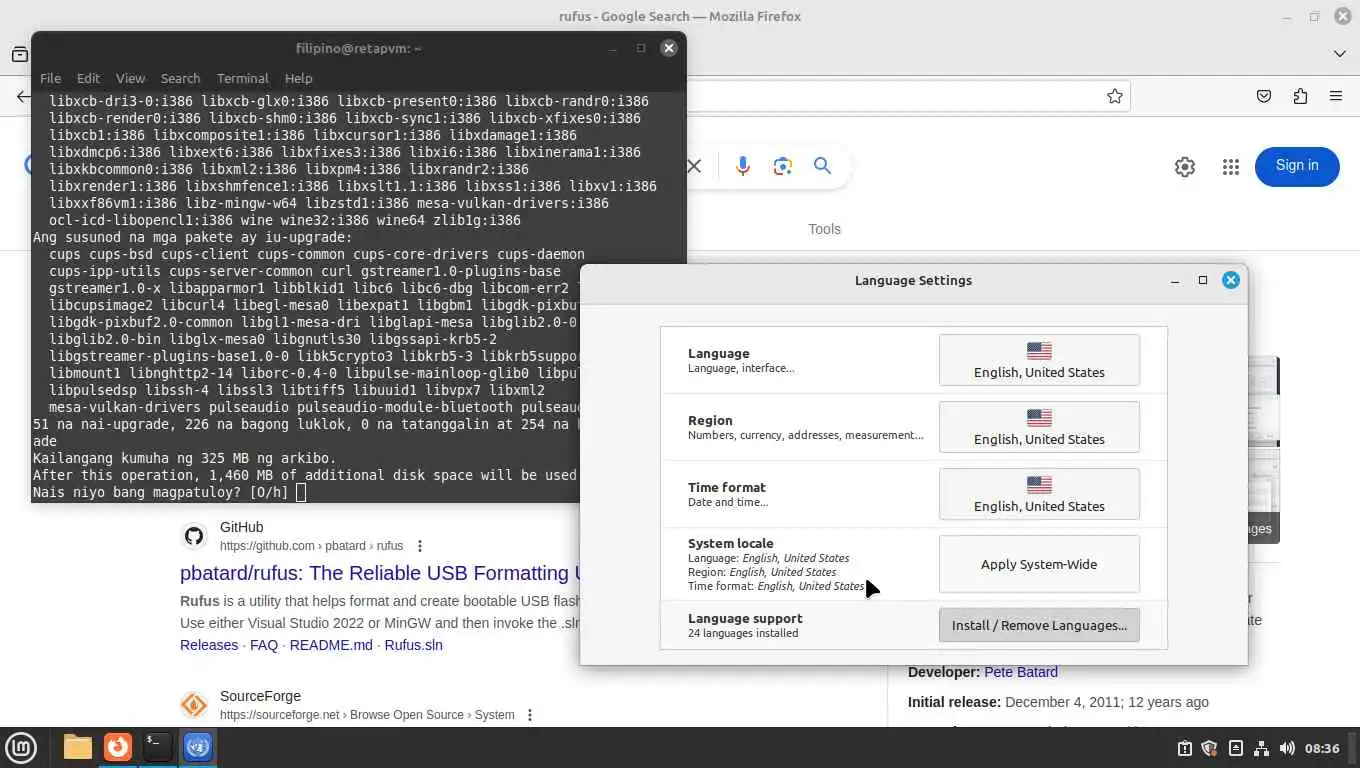Search by image with Google Lens icon
Viewport: 1360px width, 768px height.
click(x=782, y=166)
